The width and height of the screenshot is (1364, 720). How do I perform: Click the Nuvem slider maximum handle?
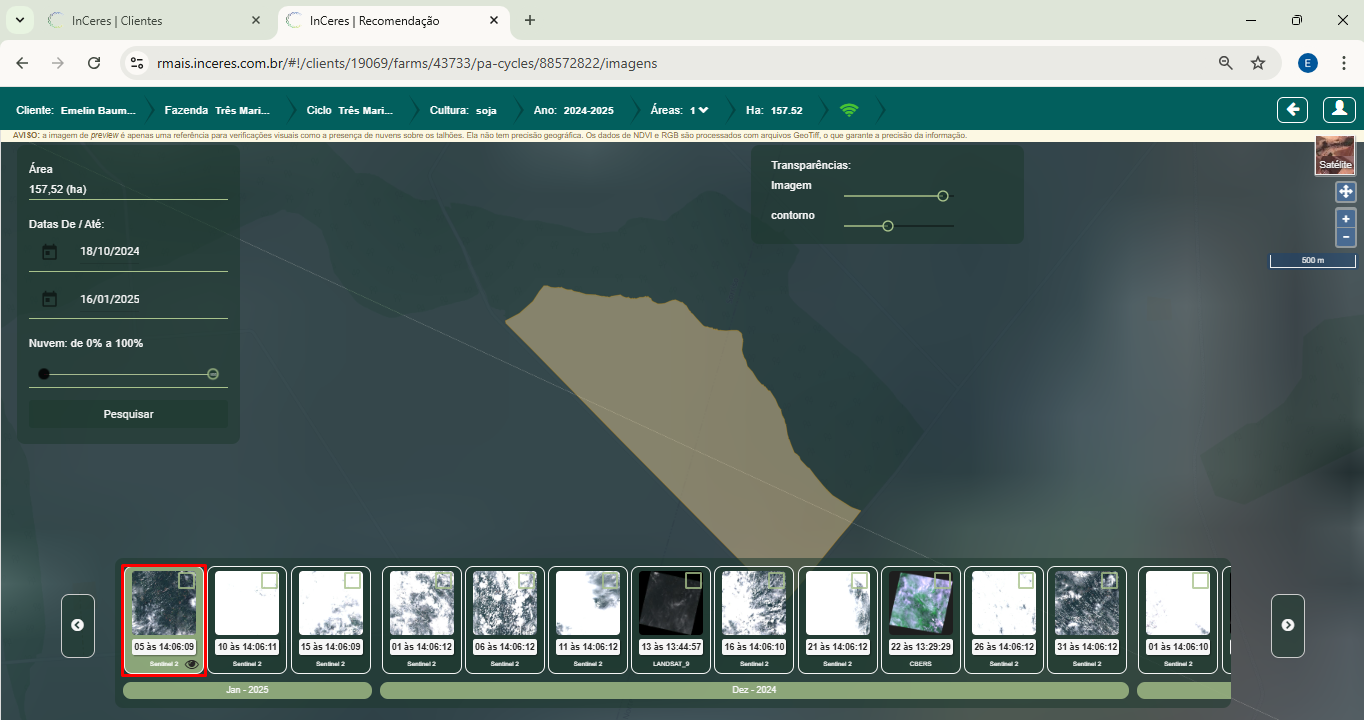[x=213, y=374]
